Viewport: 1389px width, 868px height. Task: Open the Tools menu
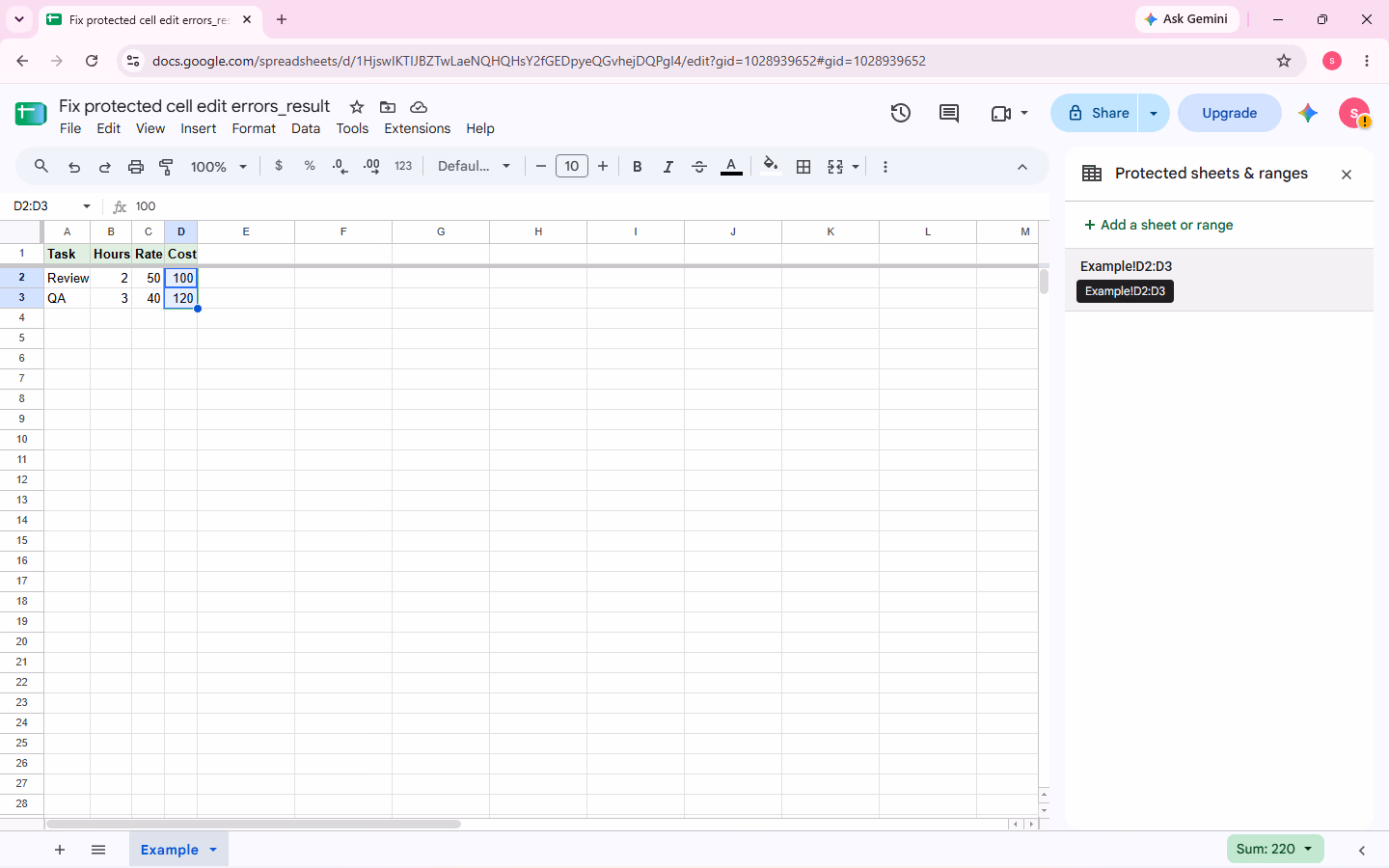tap(352, 128)
